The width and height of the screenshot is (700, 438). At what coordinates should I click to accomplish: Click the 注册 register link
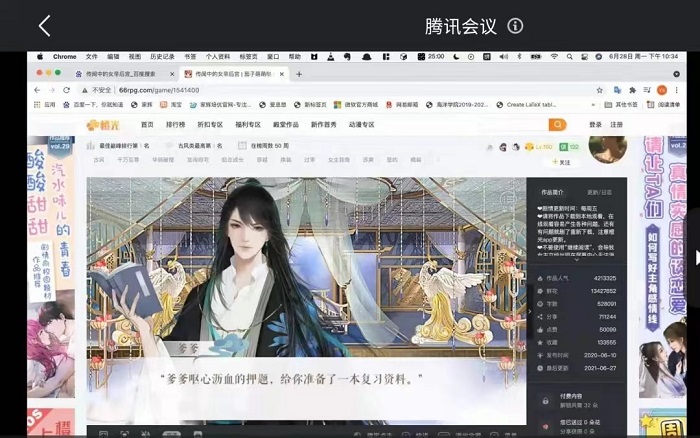tap(617, 125)
